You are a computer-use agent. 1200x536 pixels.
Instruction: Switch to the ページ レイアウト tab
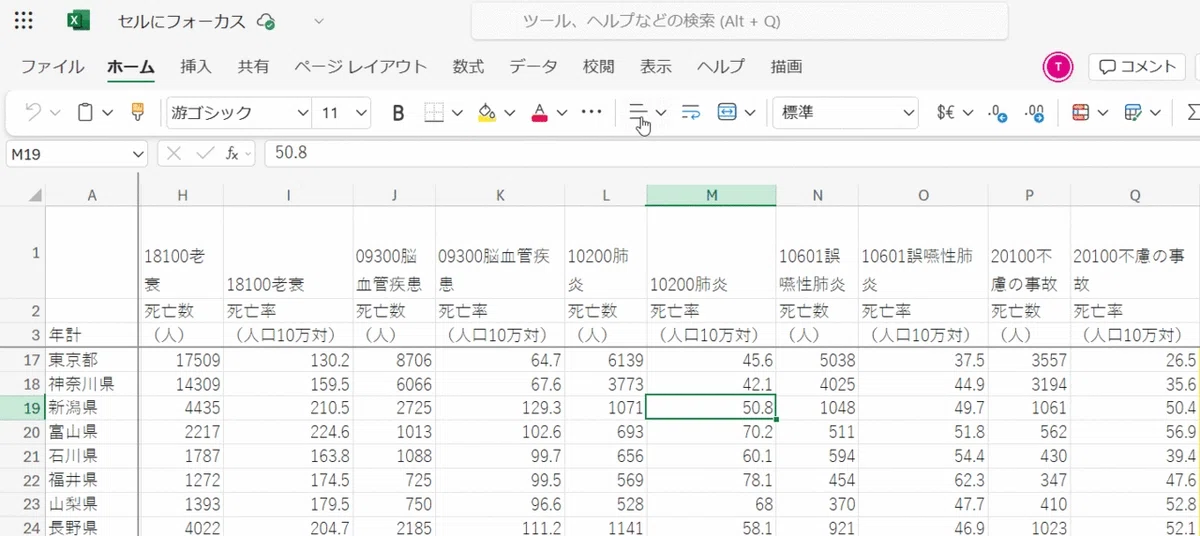tap(361, 67)
